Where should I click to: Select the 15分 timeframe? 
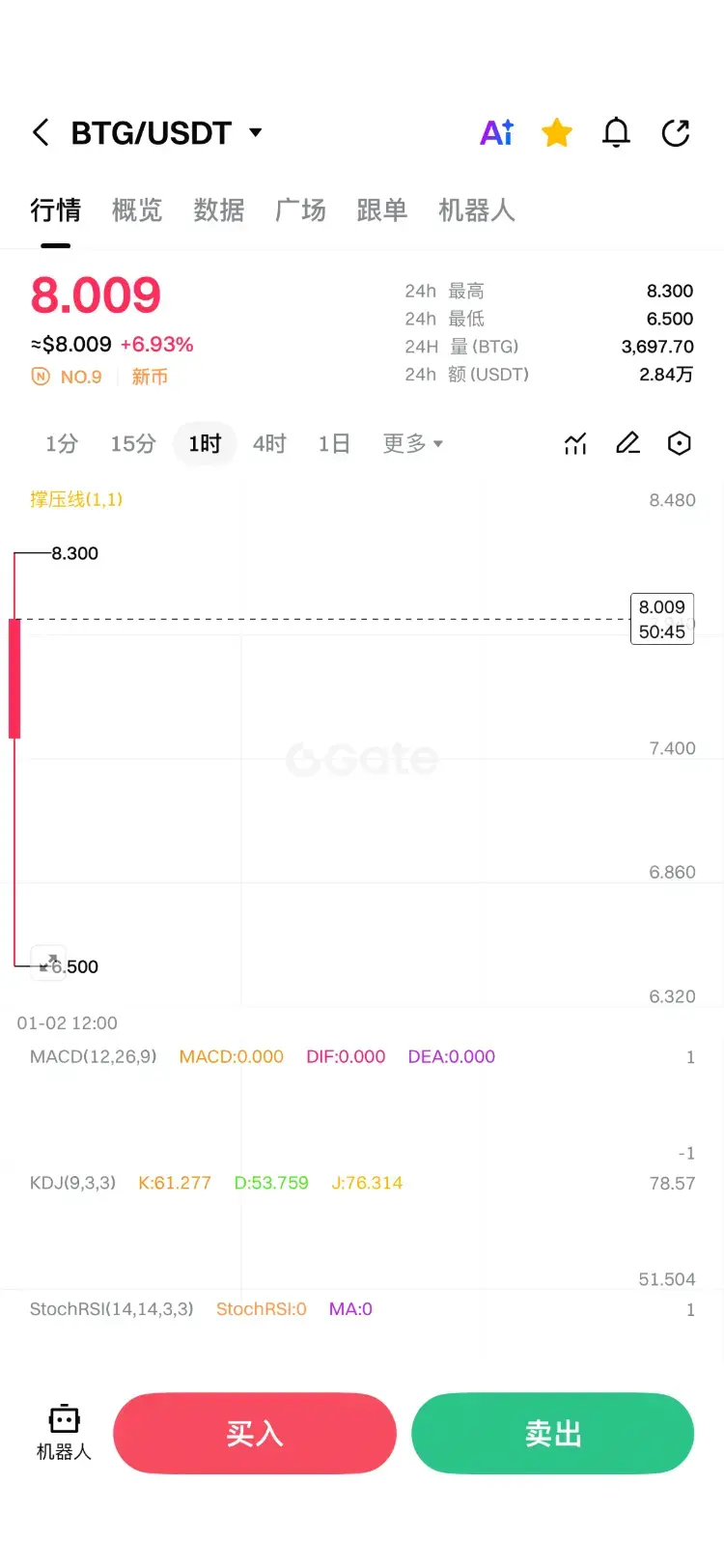[x=133, y=443]
